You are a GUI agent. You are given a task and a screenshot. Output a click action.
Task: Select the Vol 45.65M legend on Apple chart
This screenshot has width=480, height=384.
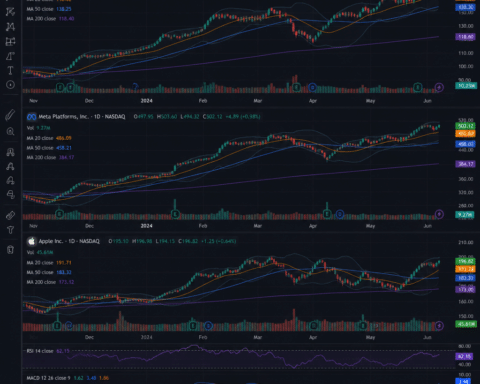39,252
